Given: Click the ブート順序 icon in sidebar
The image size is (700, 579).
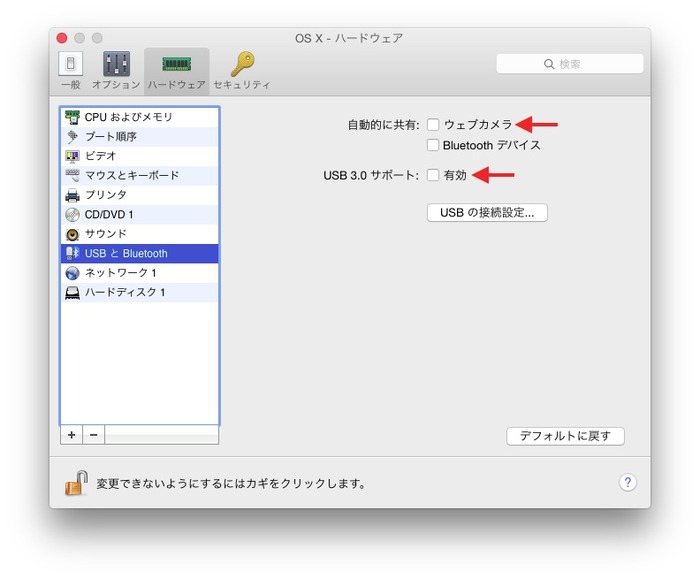Looking at the screenshot, I should [x=72, y=137].
